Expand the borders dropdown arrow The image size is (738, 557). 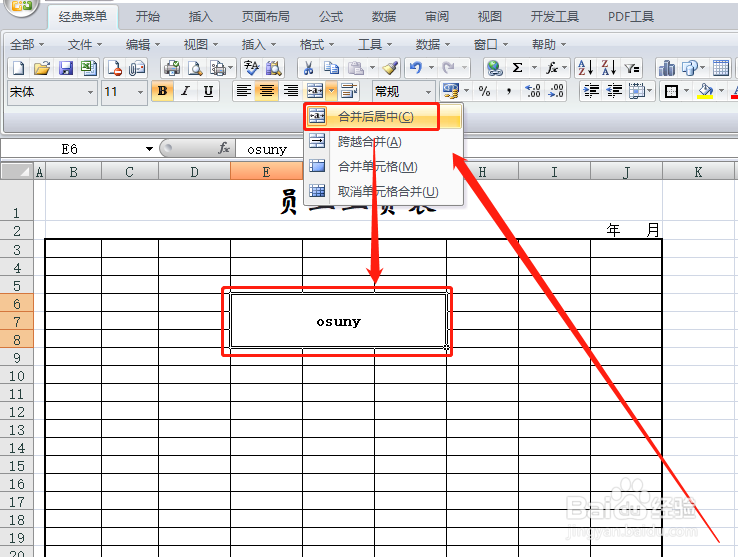(x=686, y=91)
